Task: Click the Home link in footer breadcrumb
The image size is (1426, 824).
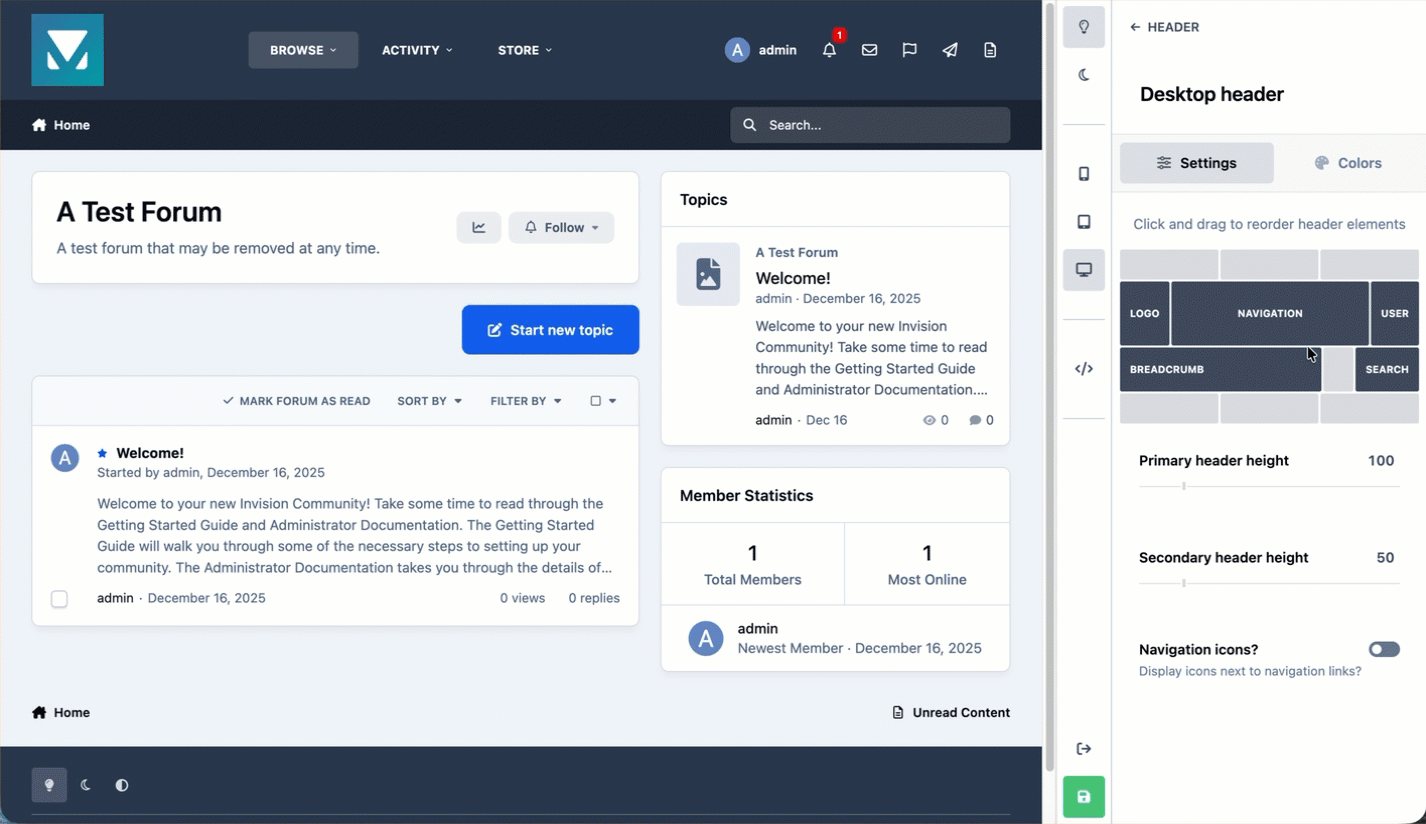Action: tap(61, 713)
